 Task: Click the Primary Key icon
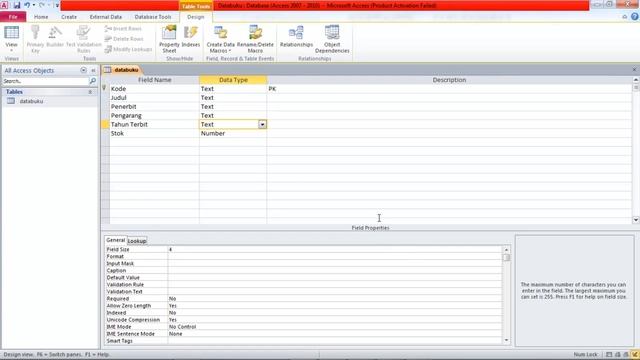pos(35,39)
